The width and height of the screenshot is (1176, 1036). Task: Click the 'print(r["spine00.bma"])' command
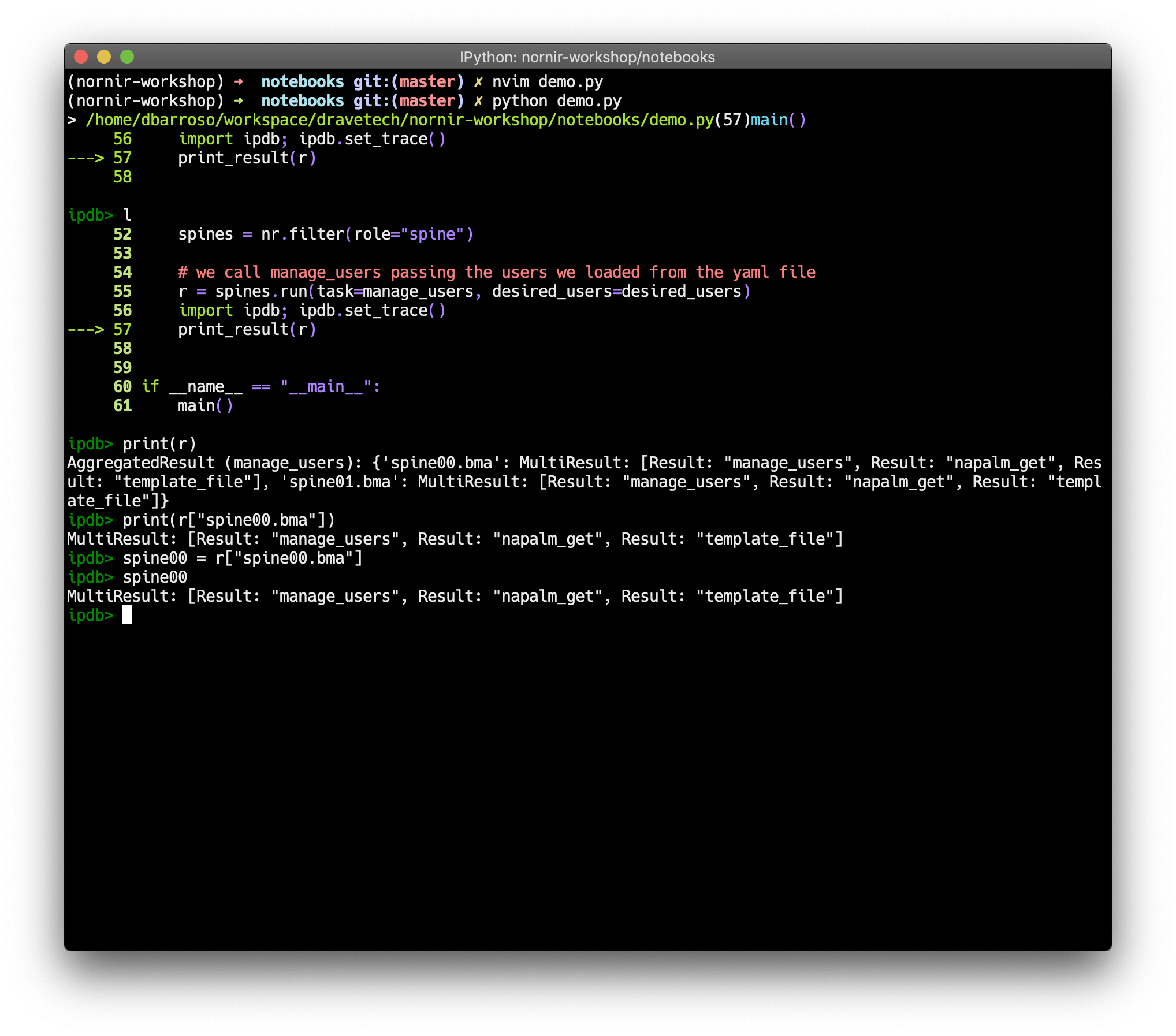coord(229,520)
